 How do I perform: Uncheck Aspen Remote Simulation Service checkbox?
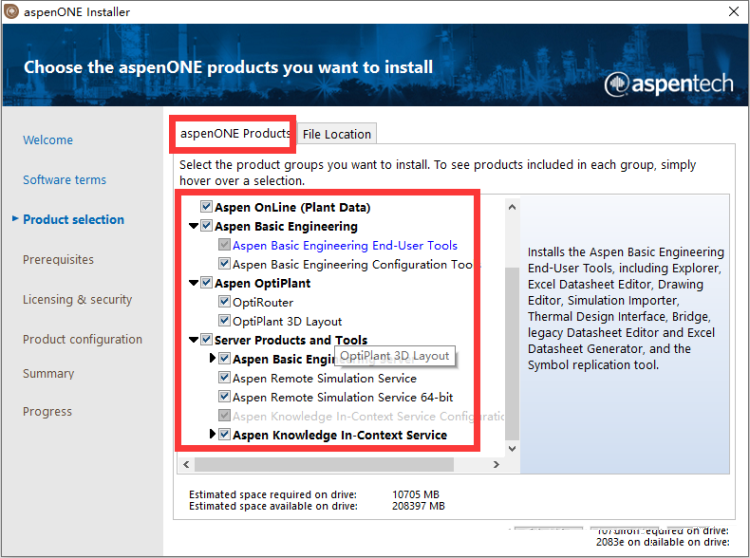[x=224, y=377]
